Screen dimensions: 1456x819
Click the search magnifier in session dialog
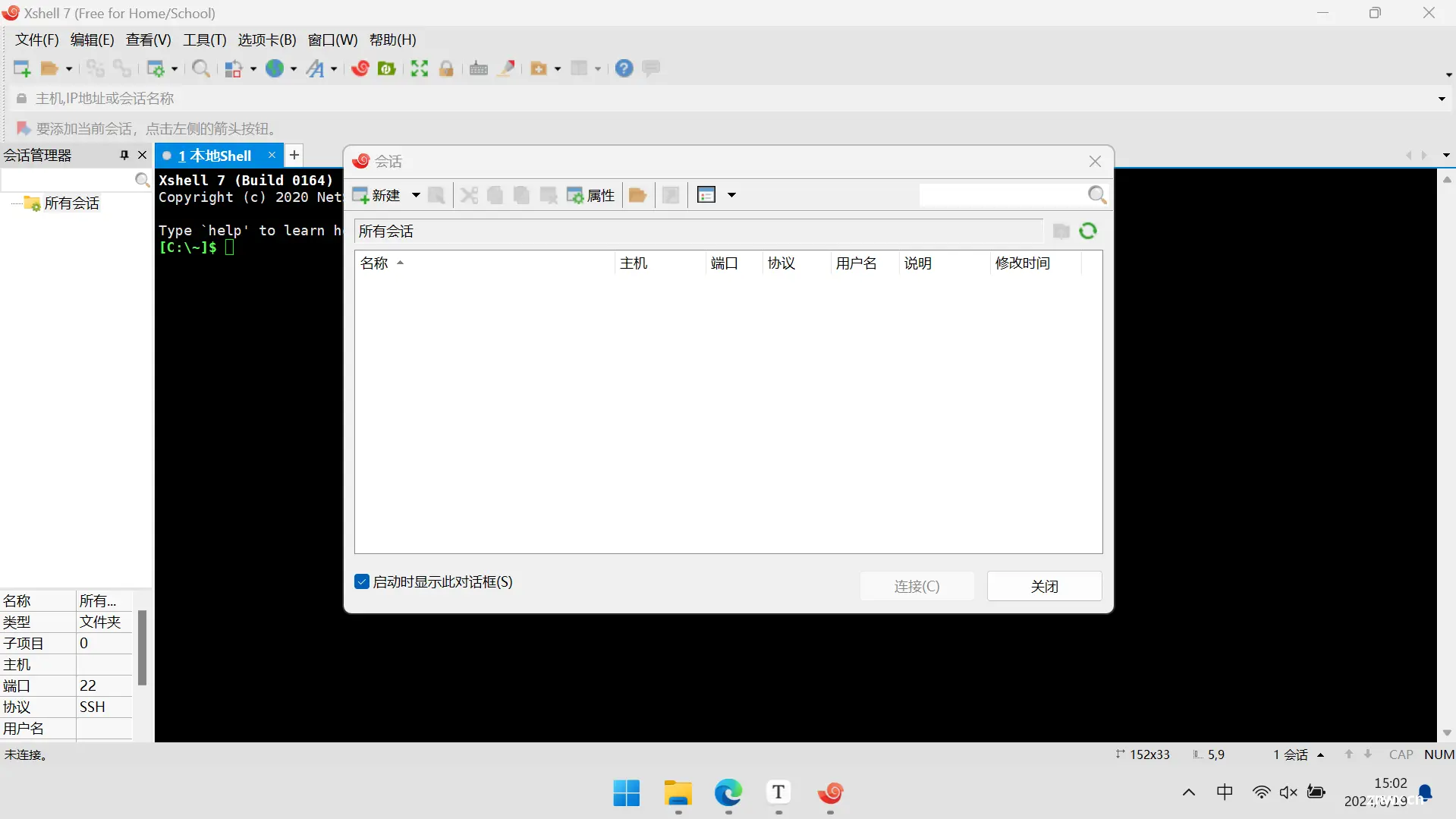tap(1097, 195)
